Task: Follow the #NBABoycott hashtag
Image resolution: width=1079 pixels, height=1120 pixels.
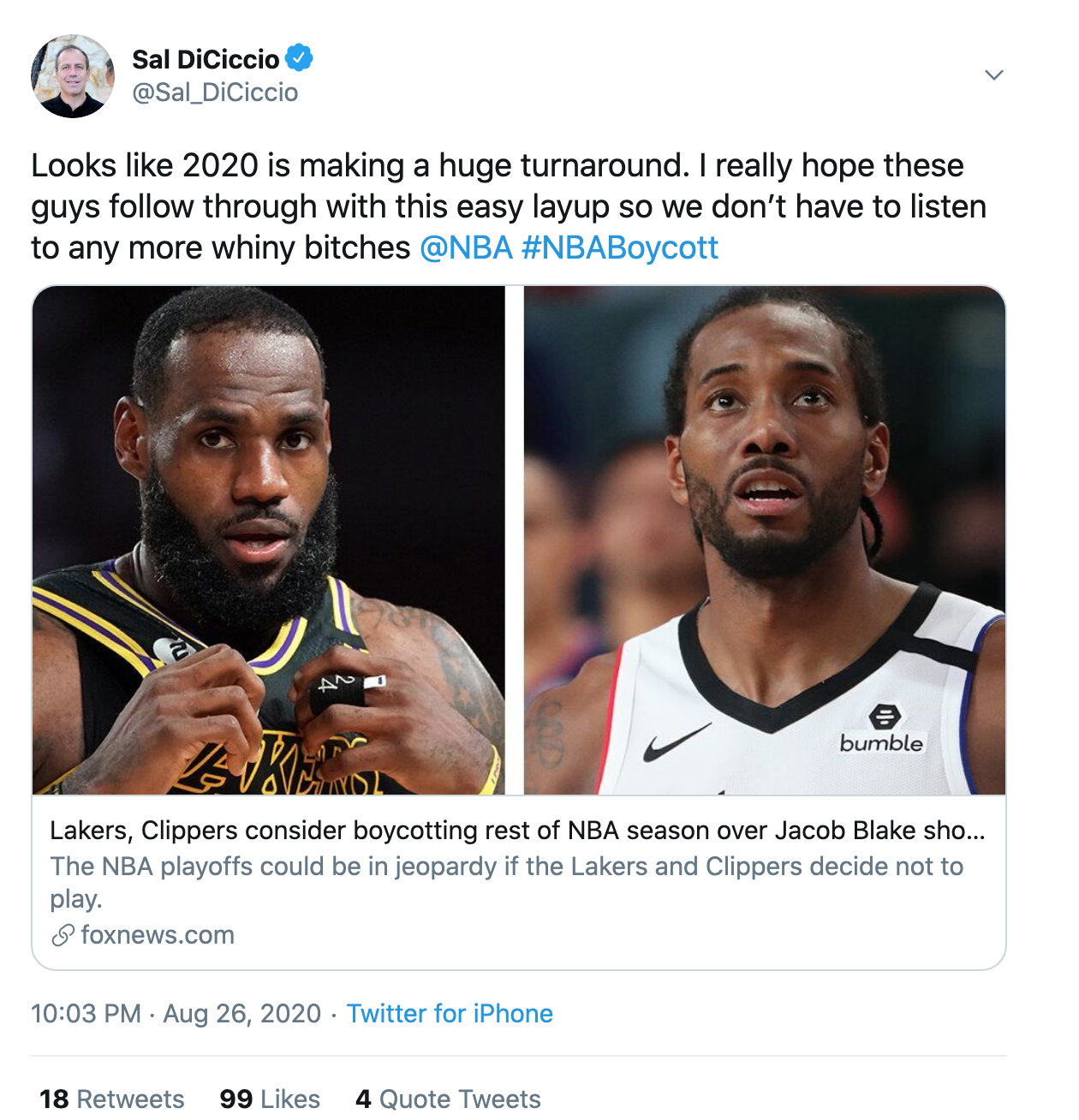Action: [x=620, y=248]
